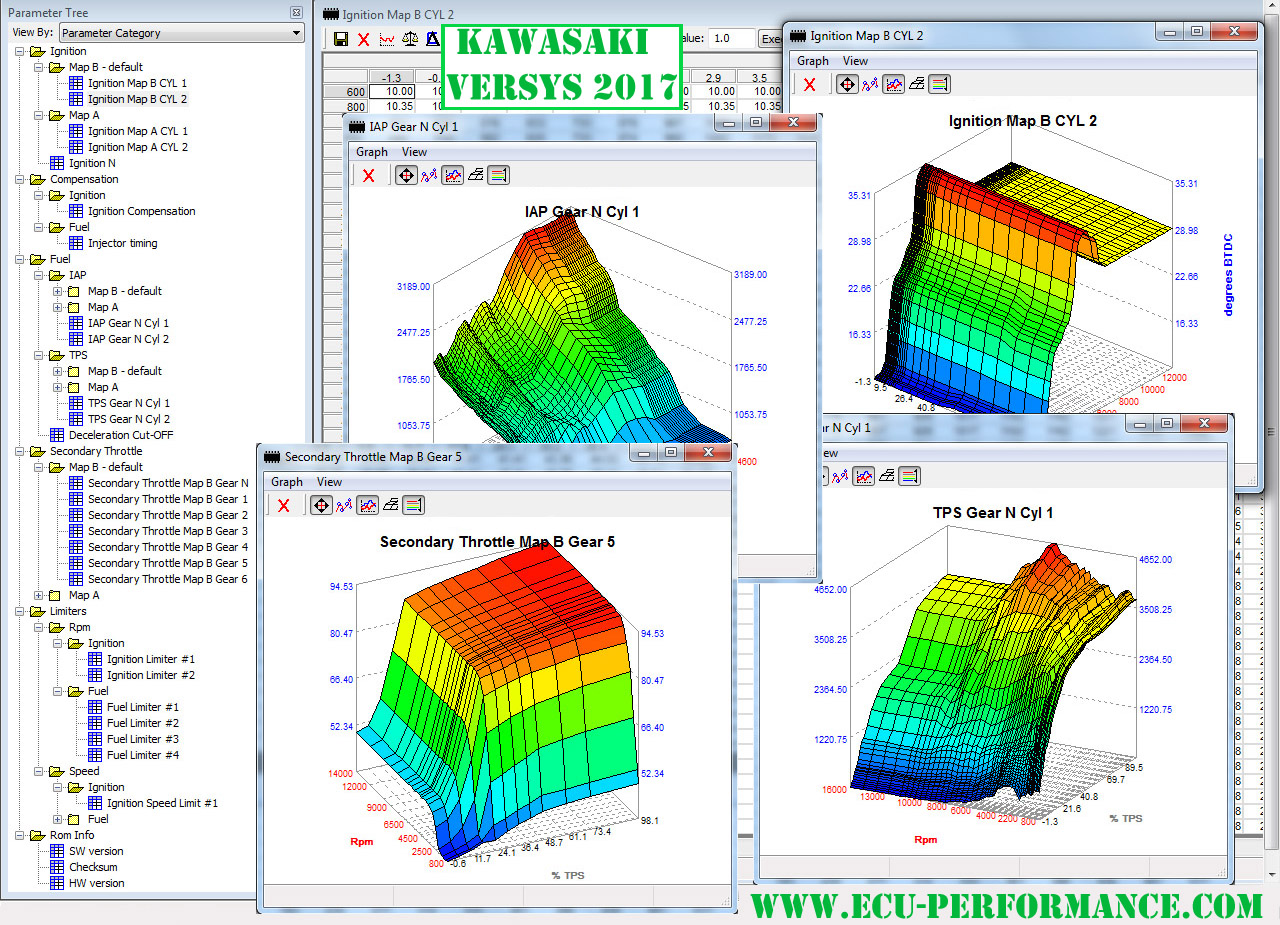Image resolution: width=1280 pixels, height=925 pixels.
Task: Click red X in IAP Gear N Cyl 1 toolbar
Action: (x=369, y=175)
